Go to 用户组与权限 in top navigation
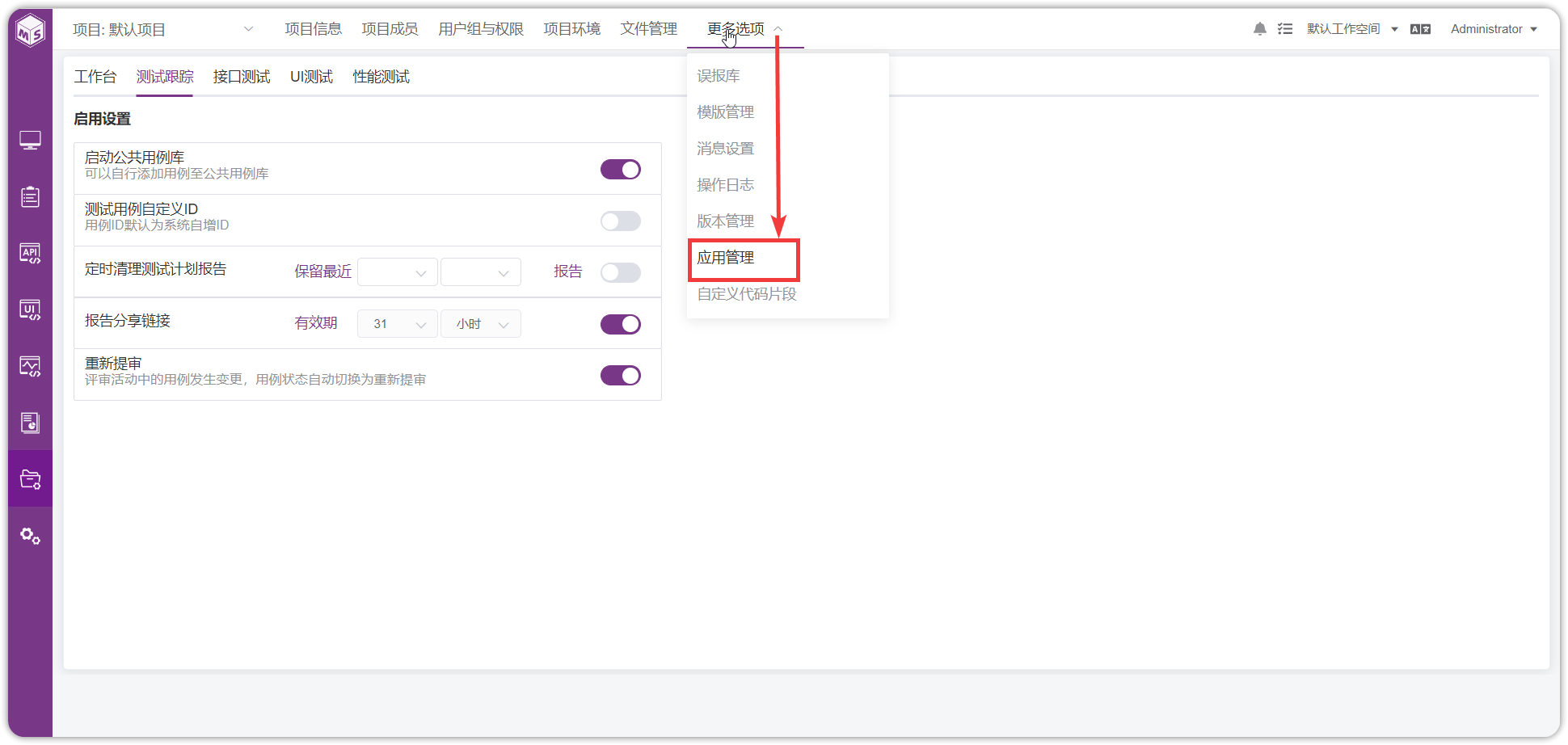 coord(481,29)
